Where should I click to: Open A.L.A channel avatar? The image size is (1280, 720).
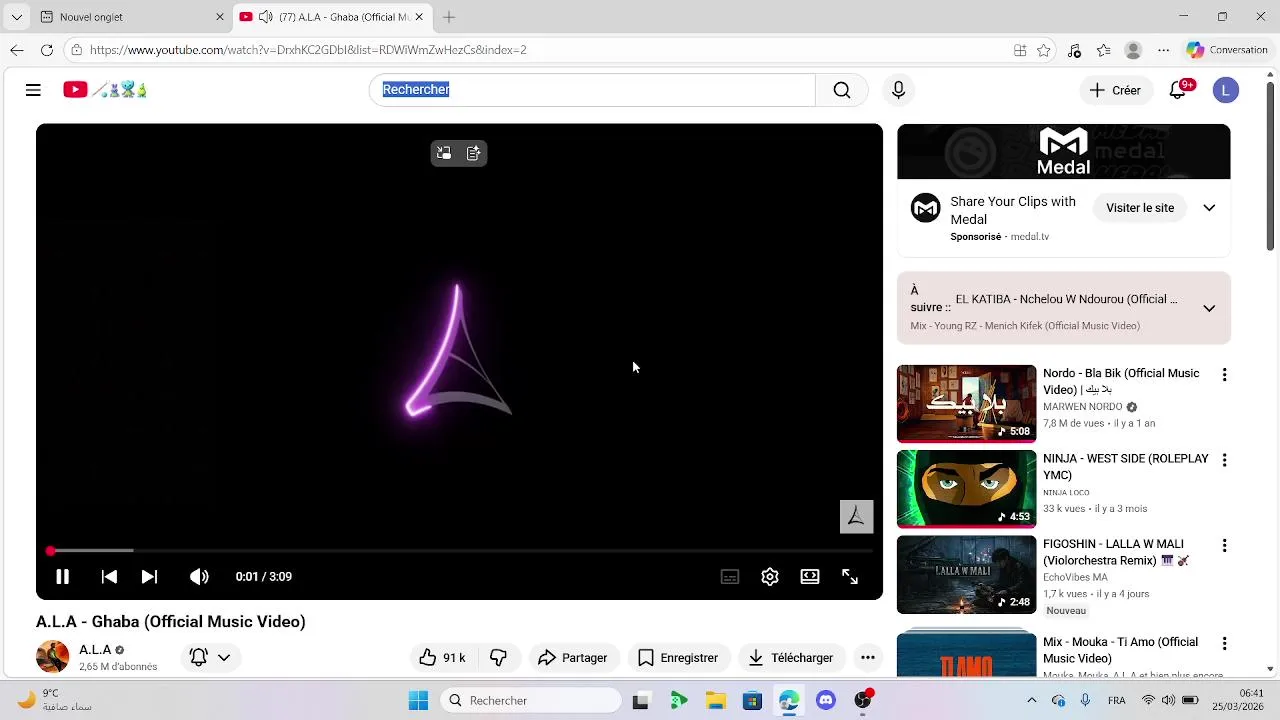tap(53, 657)
